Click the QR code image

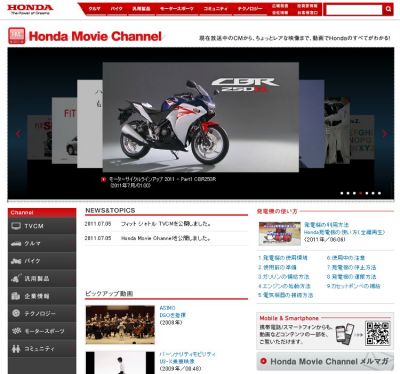click(377, 333)
